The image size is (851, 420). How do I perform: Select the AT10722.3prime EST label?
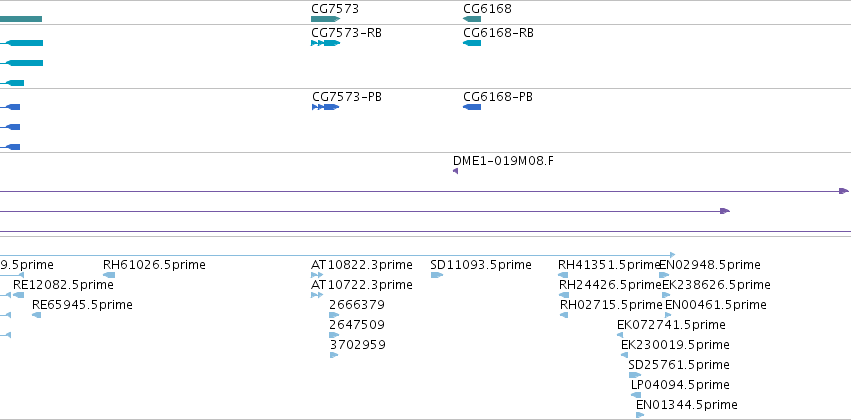(361, 285)
